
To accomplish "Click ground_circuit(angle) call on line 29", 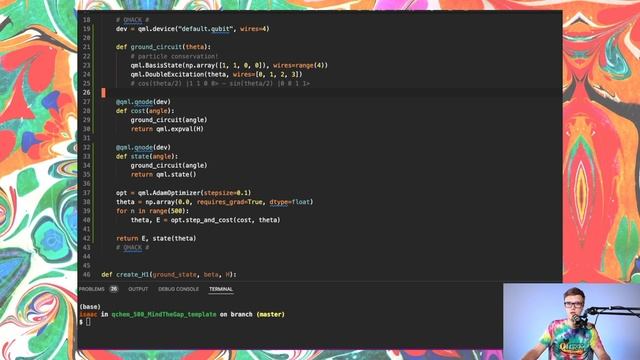I will pyautogui.click(x=169, y=120).
